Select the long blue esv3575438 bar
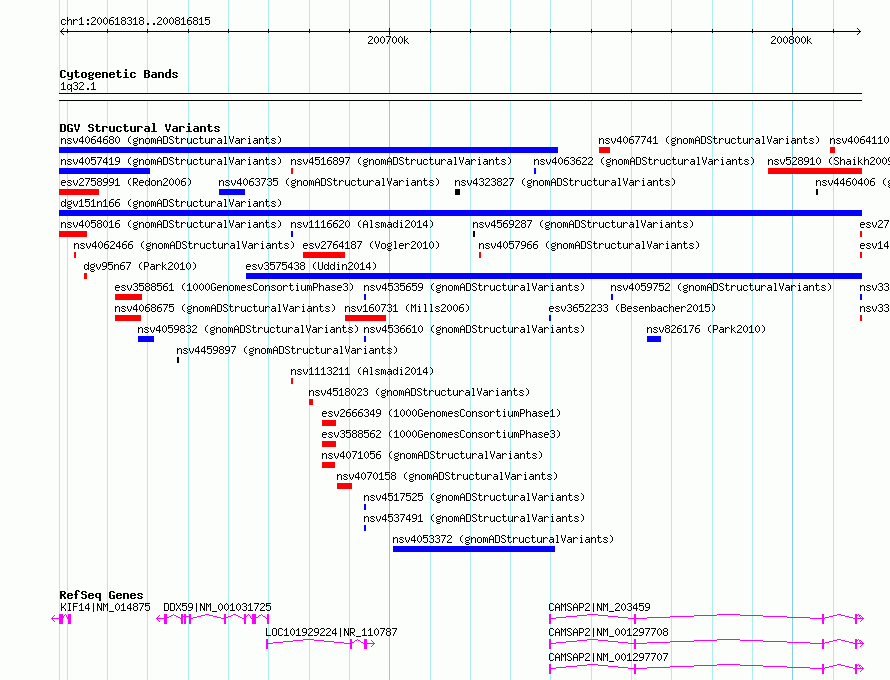The height and width of the screenshot is (680, 890). click(553, 276)
